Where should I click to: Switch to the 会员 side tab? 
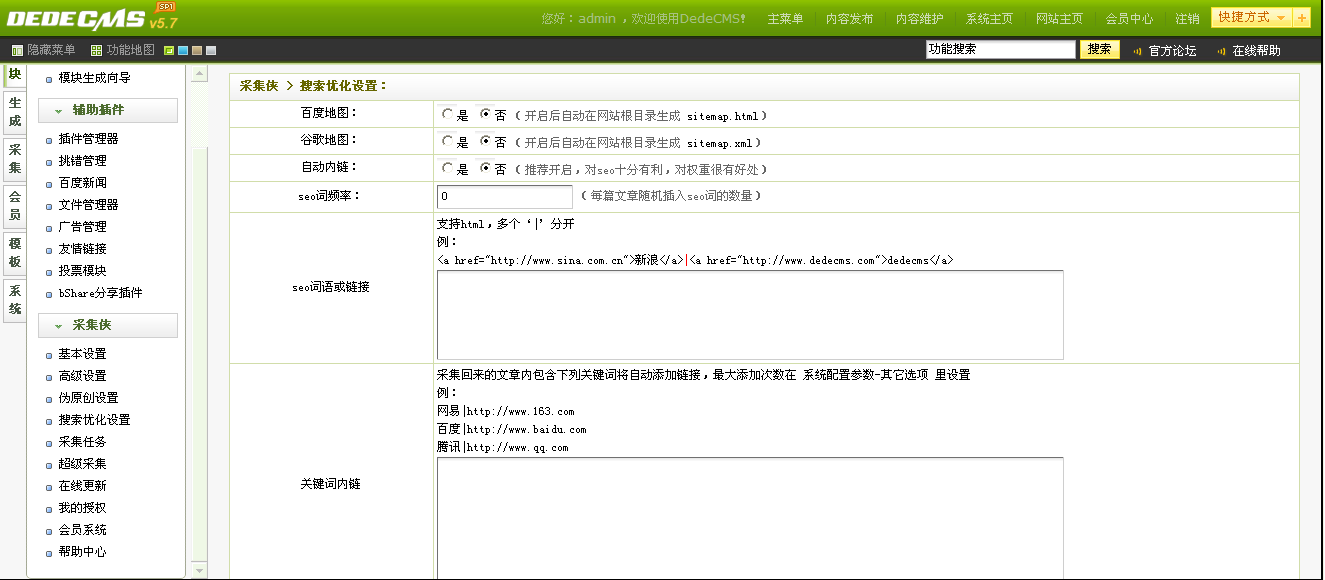14,205
